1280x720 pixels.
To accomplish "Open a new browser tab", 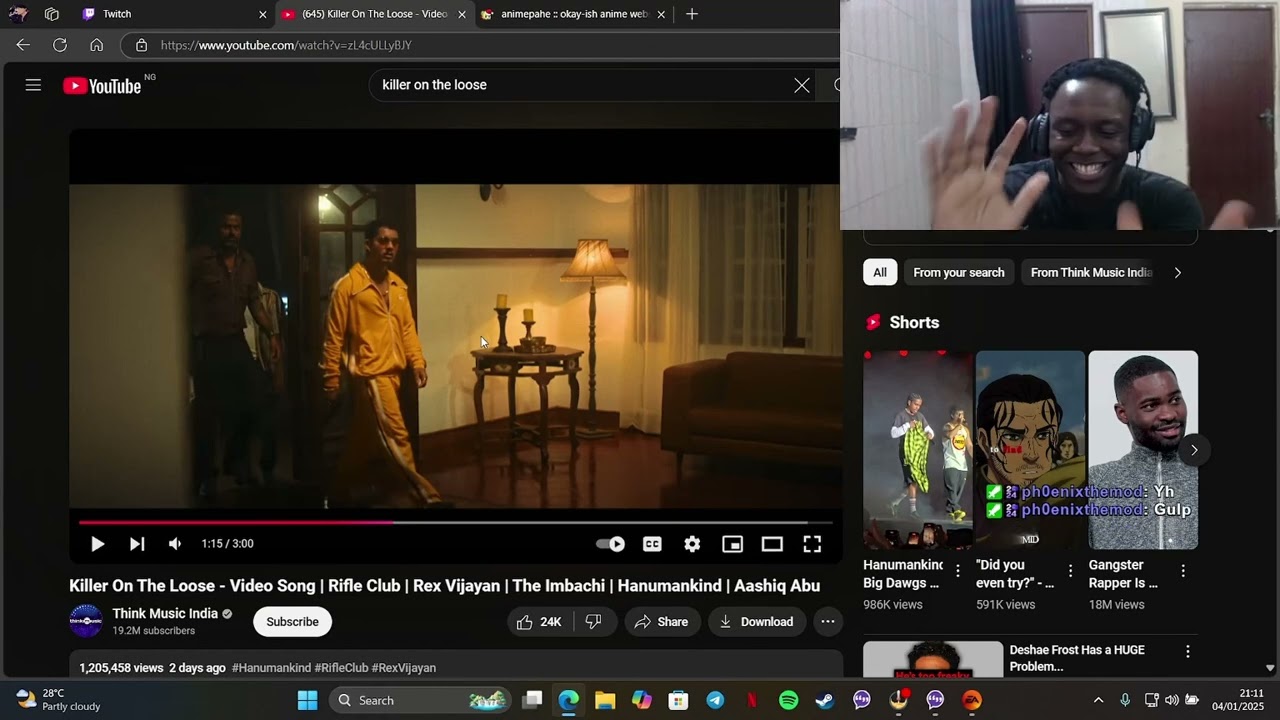I will pyautogui.click(x=692, y=14).
